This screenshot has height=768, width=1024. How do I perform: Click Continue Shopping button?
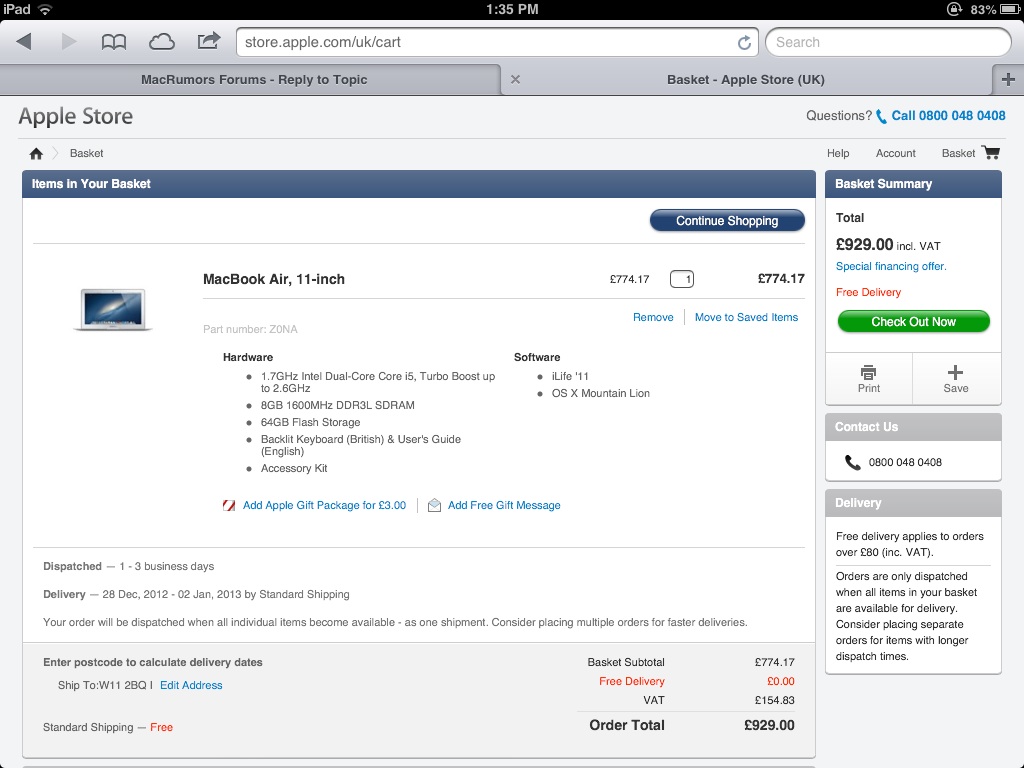pos(727,221)
